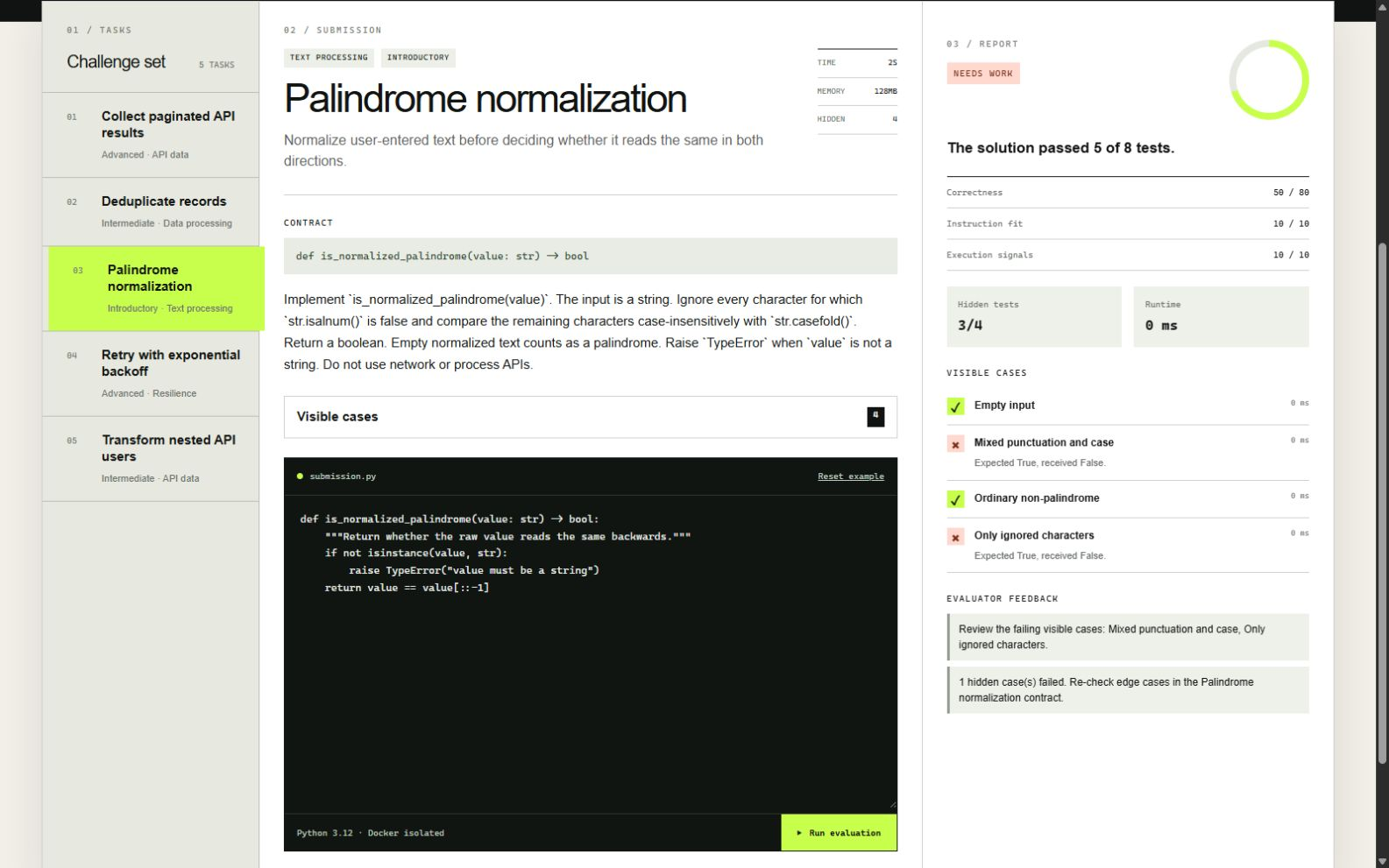This screenshot has width=1389, height=868.
Task: Click the Visible cases count badge
Action: coord(875,417)
